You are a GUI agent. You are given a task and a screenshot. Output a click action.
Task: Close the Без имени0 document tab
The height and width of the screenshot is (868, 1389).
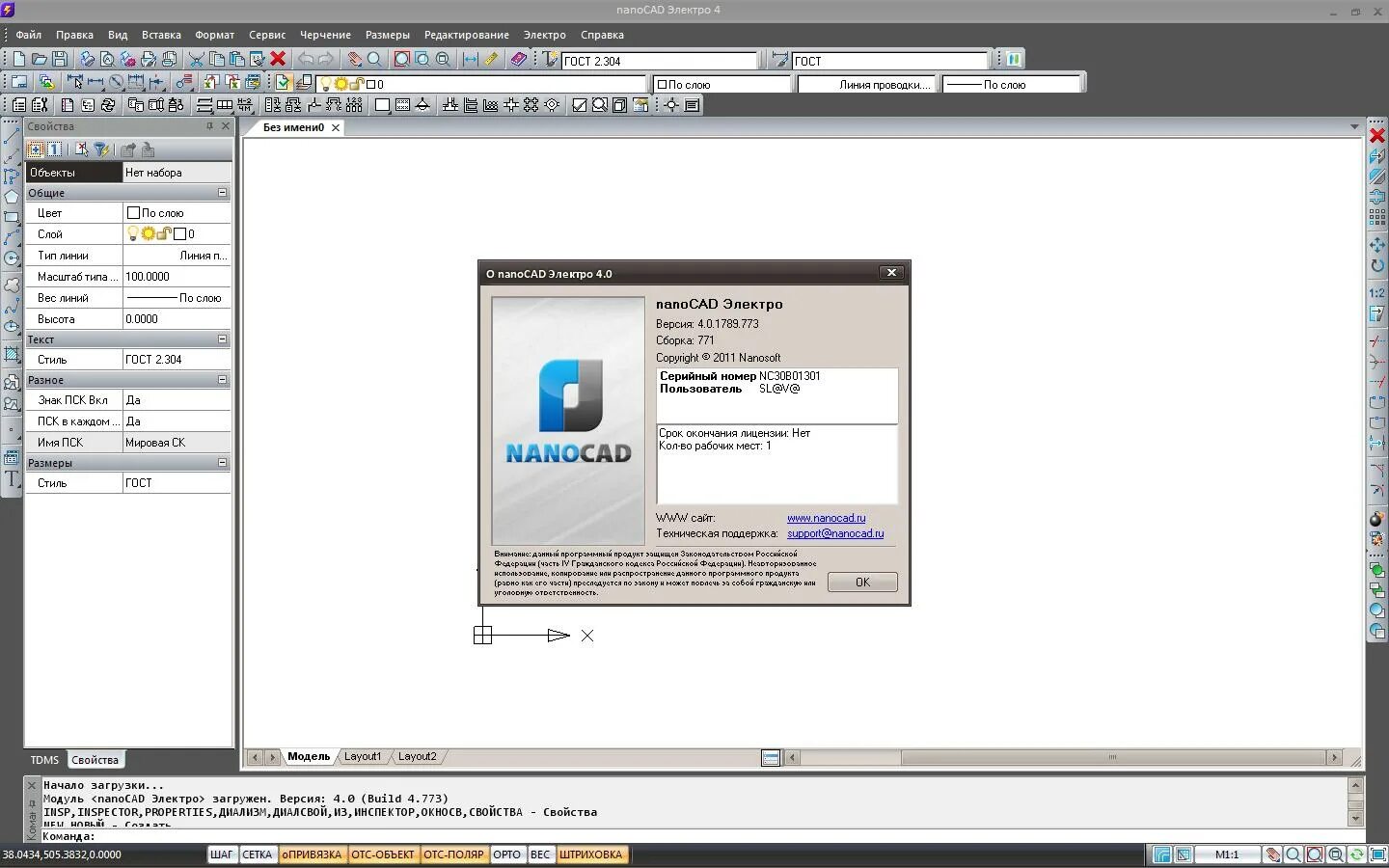[336, 127]
